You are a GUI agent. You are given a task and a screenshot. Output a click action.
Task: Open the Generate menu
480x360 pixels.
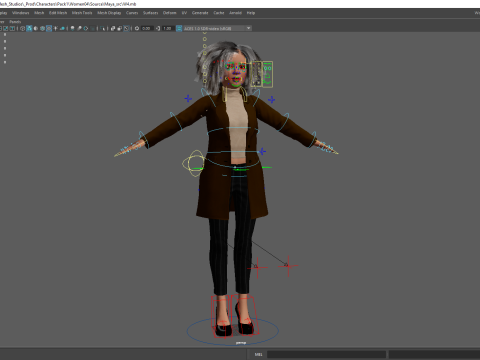click(x=200, y=13)
